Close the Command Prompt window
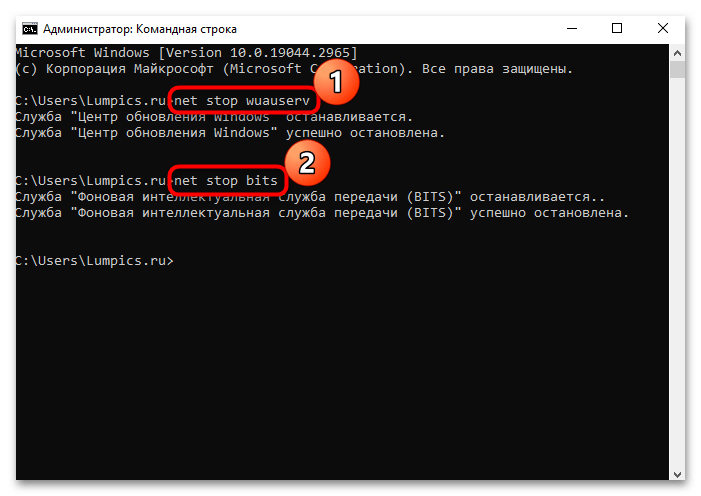The image size is (701, 496). (x=663, y=29)
